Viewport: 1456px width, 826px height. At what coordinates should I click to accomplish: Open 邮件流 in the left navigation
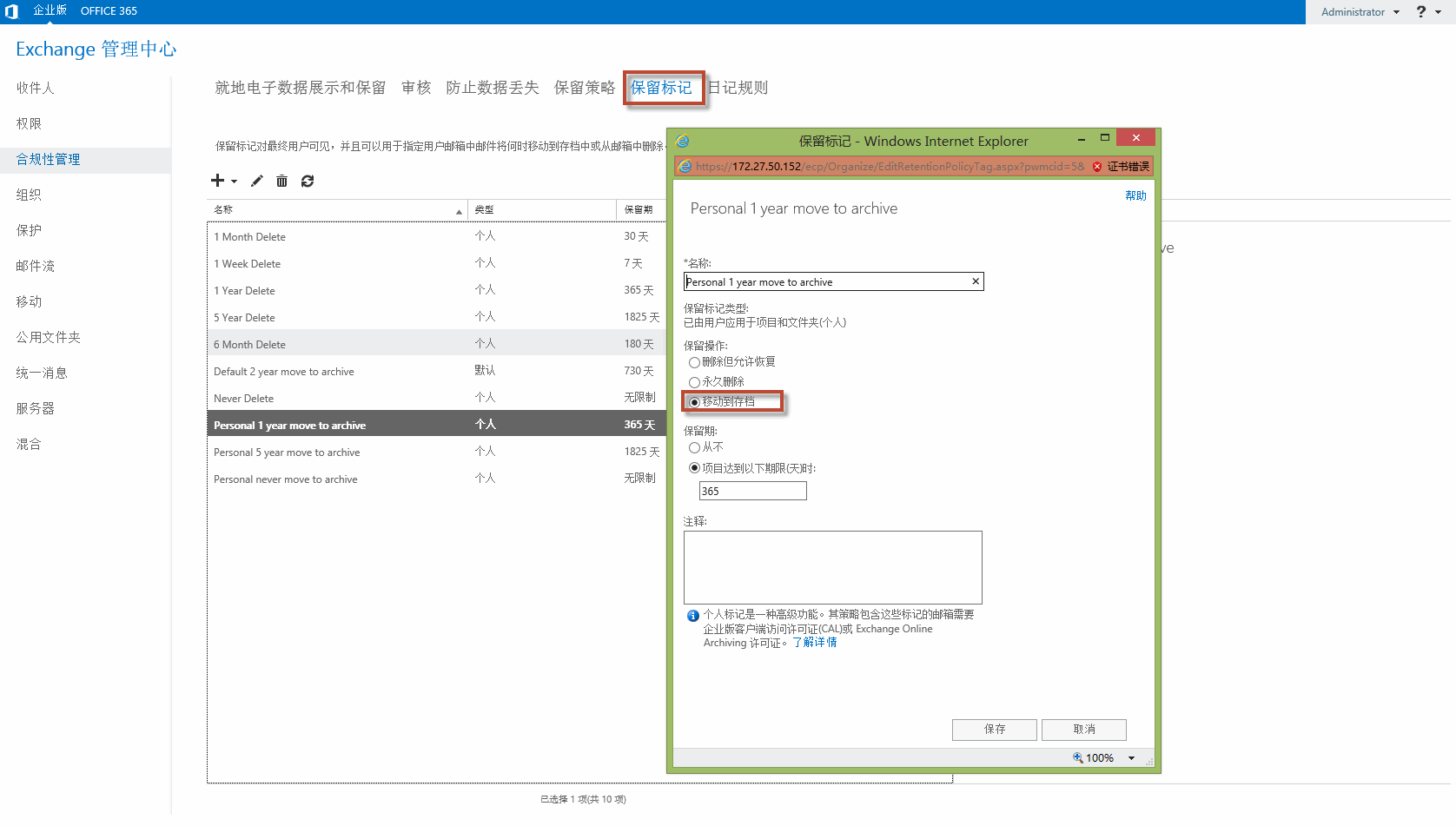pos(35,266)
